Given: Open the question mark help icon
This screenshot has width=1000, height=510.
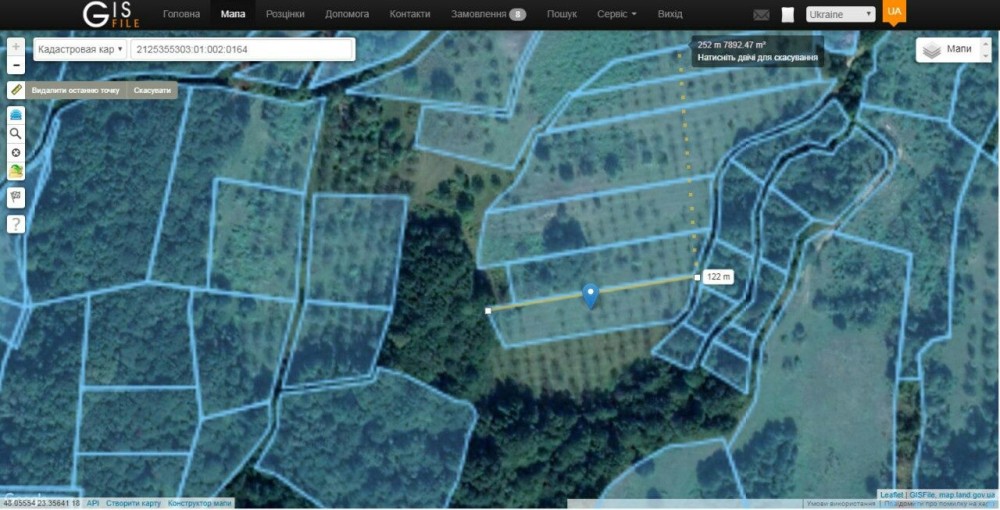Looking at the screenshot, I should pyautogui.click(x=16, y=224).
